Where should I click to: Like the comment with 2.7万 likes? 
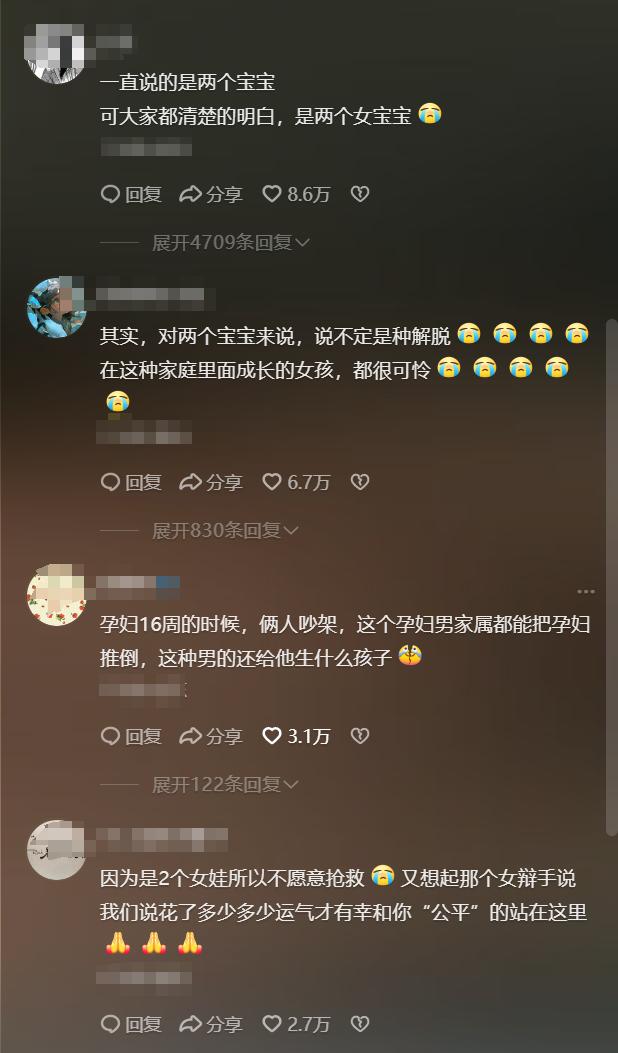(x=296, y=1023)
